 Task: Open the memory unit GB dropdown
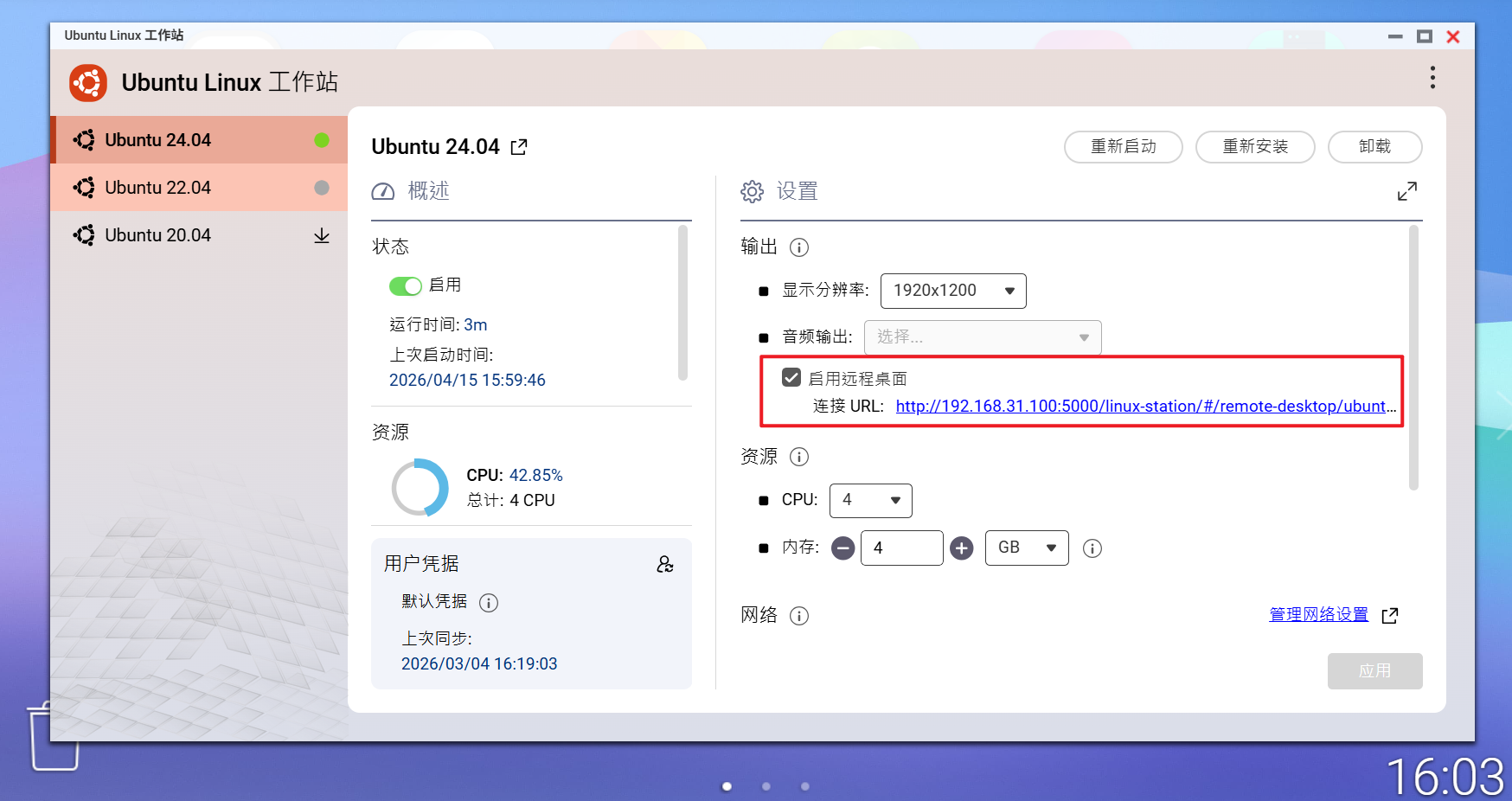click(1027, 548)
